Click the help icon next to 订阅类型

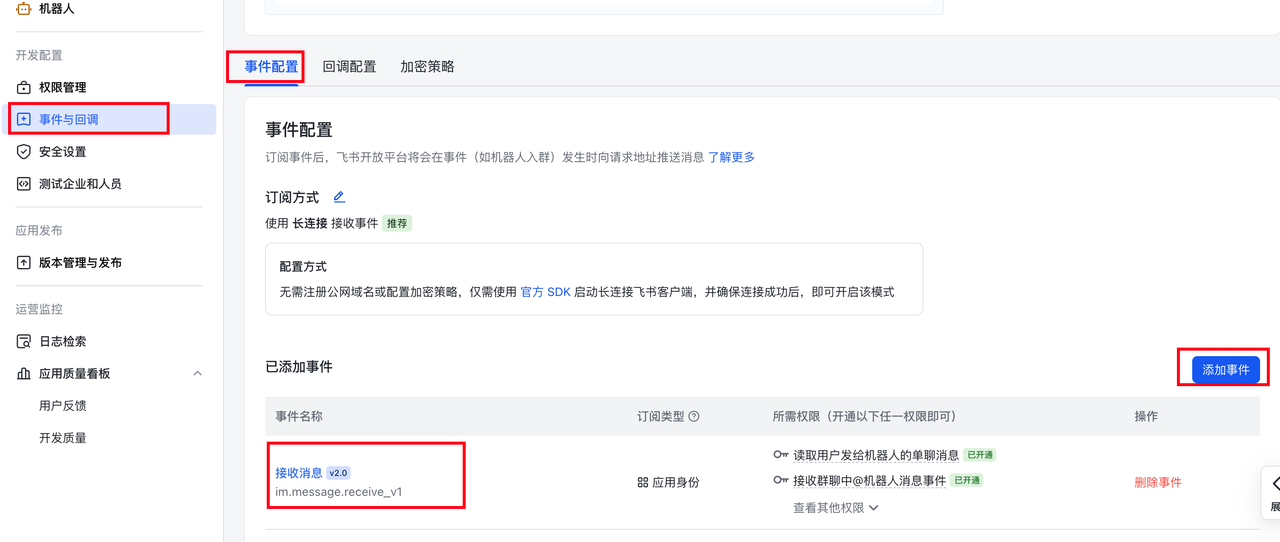point(694,416)
